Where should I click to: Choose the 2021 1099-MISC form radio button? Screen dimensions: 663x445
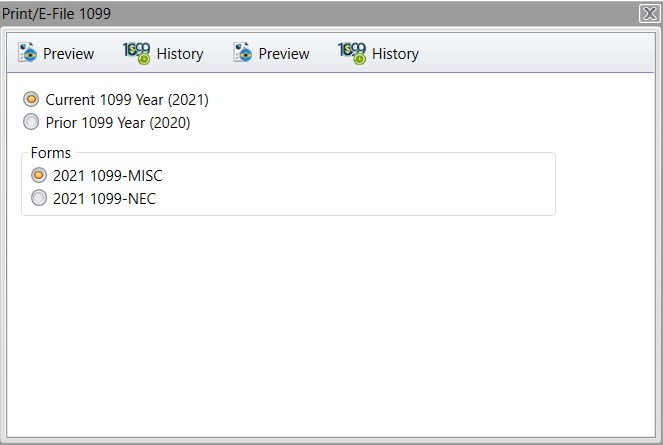tap(39, 175)
